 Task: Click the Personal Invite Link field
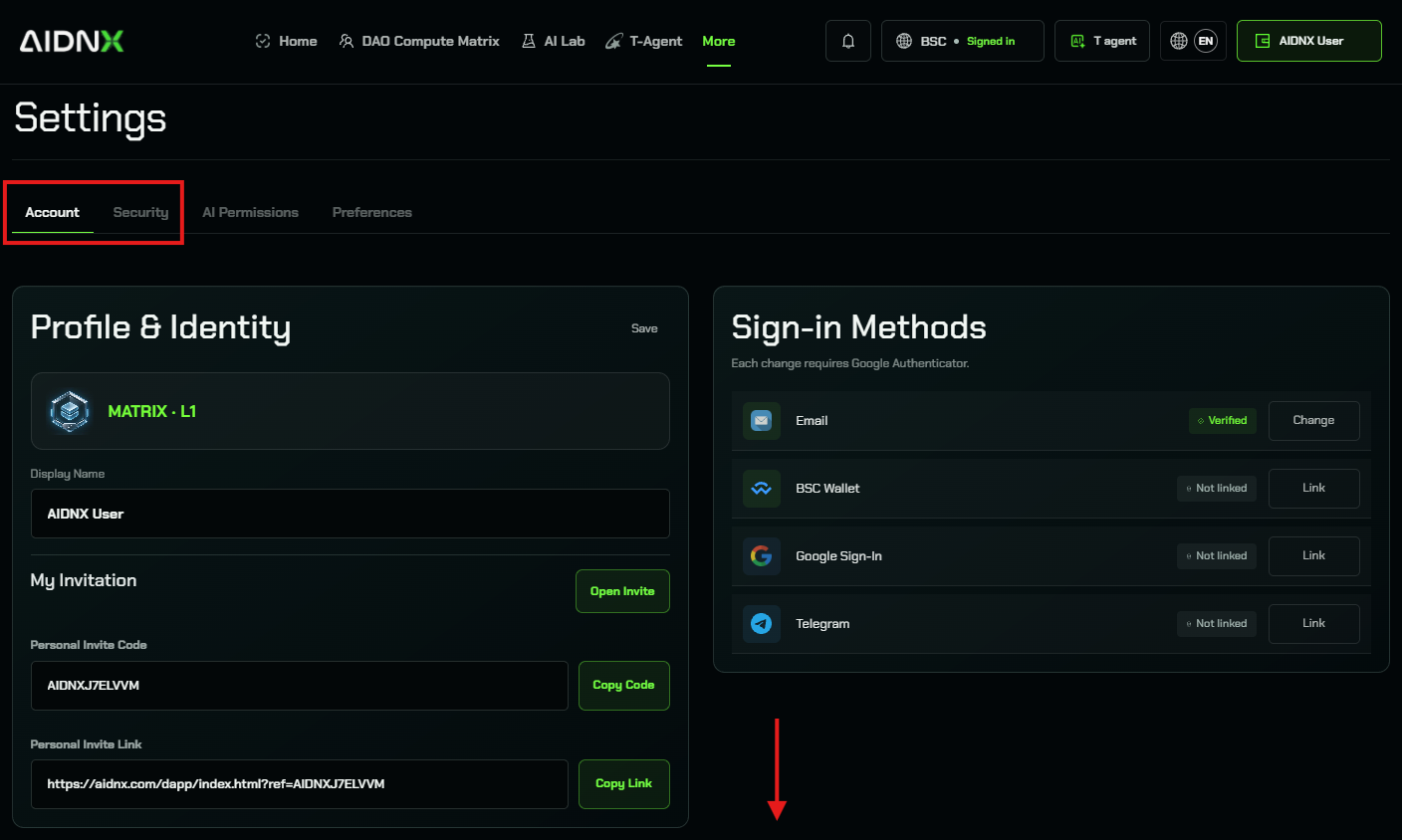pyautogui.click(x=300, y=784)
